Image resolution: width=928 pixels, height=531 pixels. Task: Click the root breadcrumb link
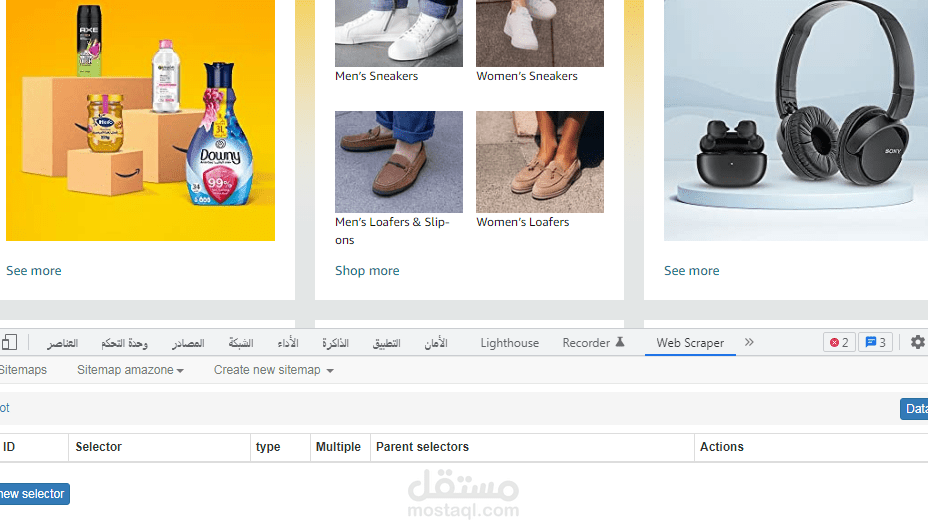(x=5, y=408)
